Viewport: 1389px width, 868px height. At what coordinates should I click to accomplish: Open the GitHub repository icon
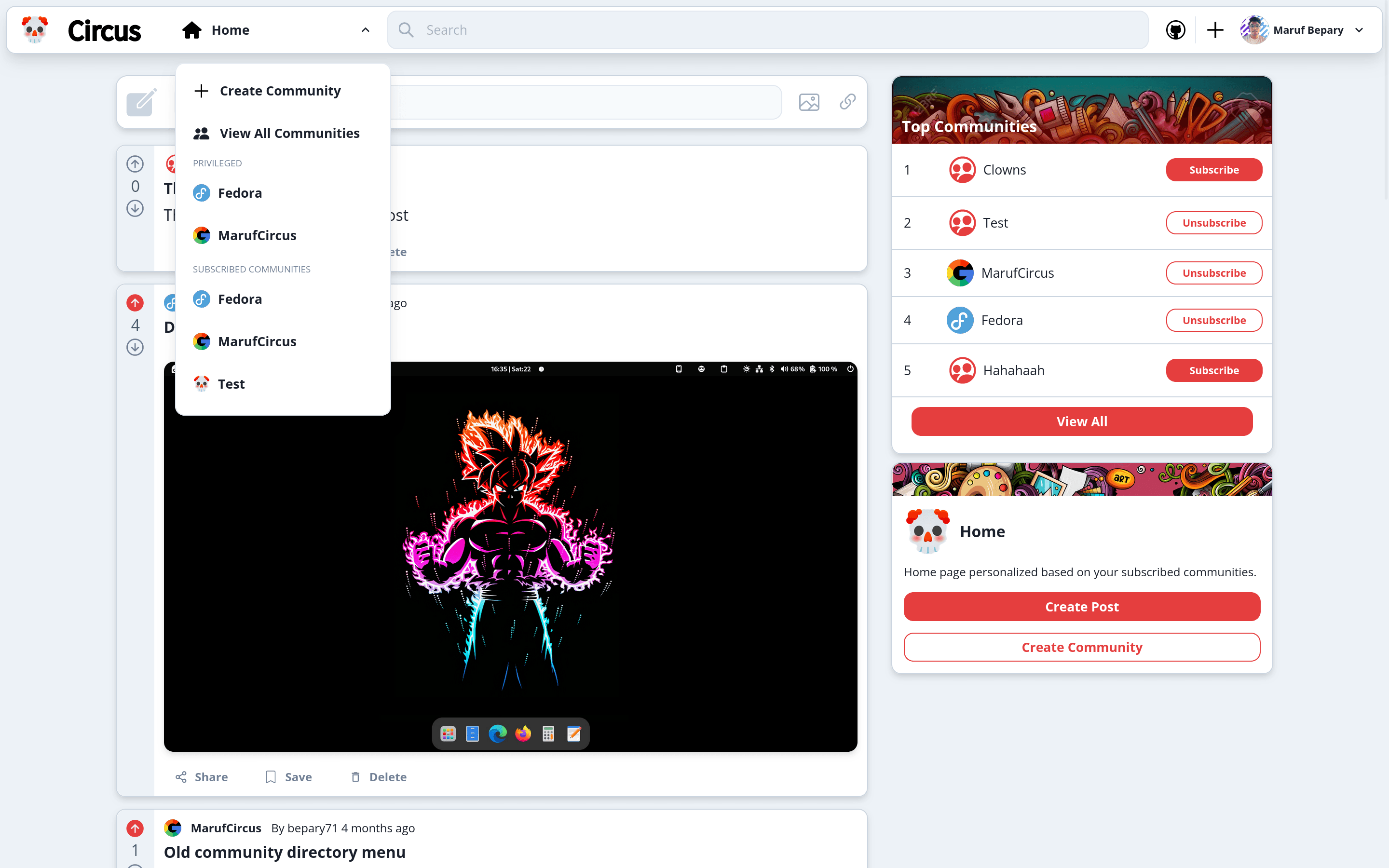tap(1175, 30)
